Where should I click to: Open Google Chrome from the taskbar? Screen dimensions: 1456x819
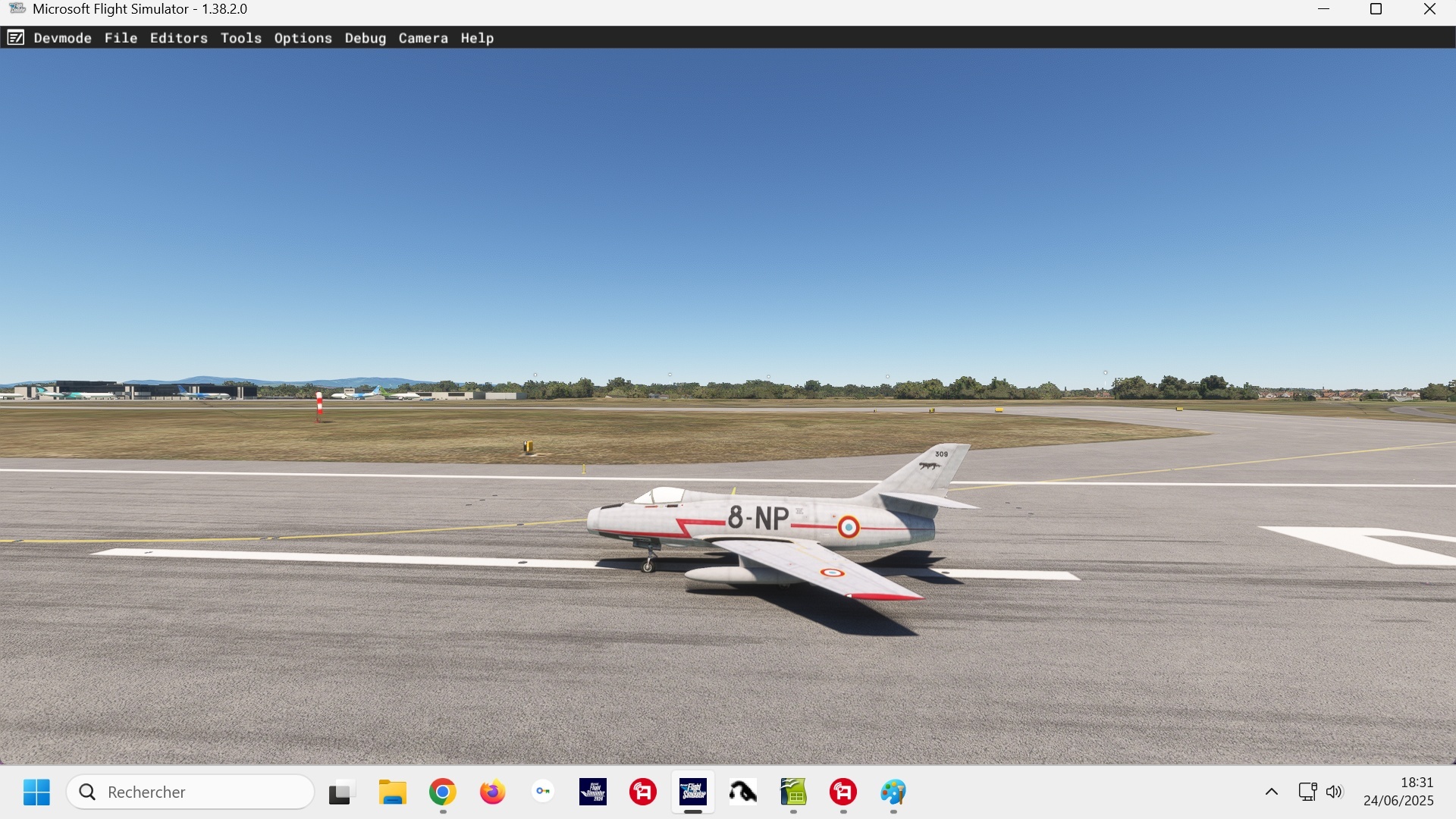pos(443,792)
